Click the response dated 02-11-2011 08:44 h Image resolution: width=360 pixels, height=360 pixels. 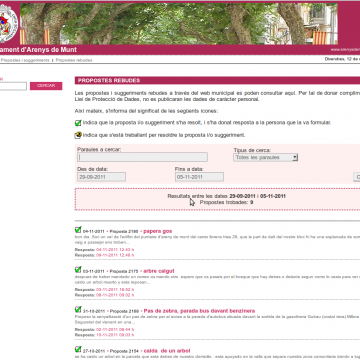click(115, 330)
